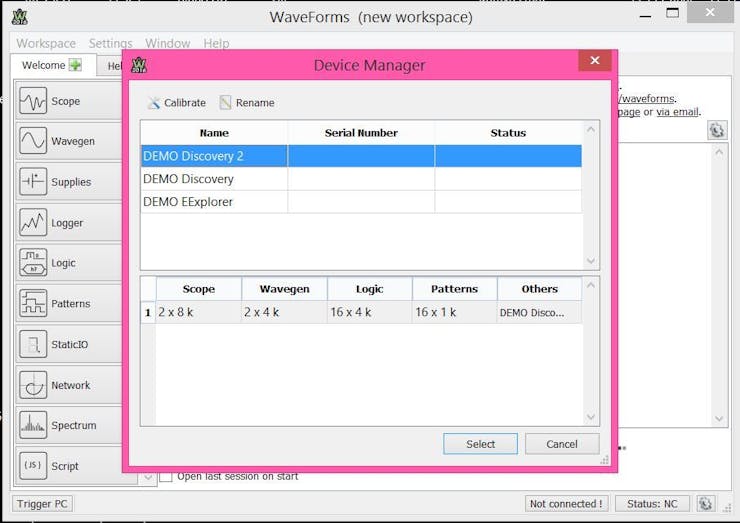740x523 pixels.
Task: Open the Supplies instrument
Action: (x=69, y=182)
